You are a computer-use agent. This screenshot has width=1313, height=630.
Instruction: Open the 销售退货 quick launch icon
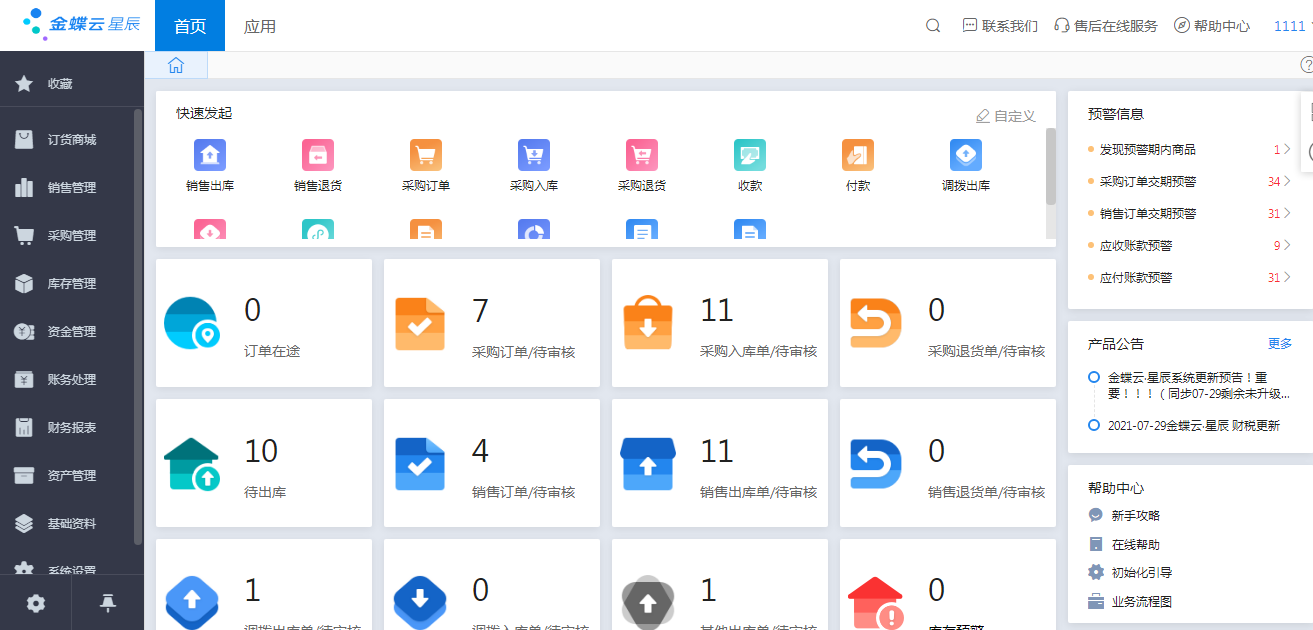(318, 156)
